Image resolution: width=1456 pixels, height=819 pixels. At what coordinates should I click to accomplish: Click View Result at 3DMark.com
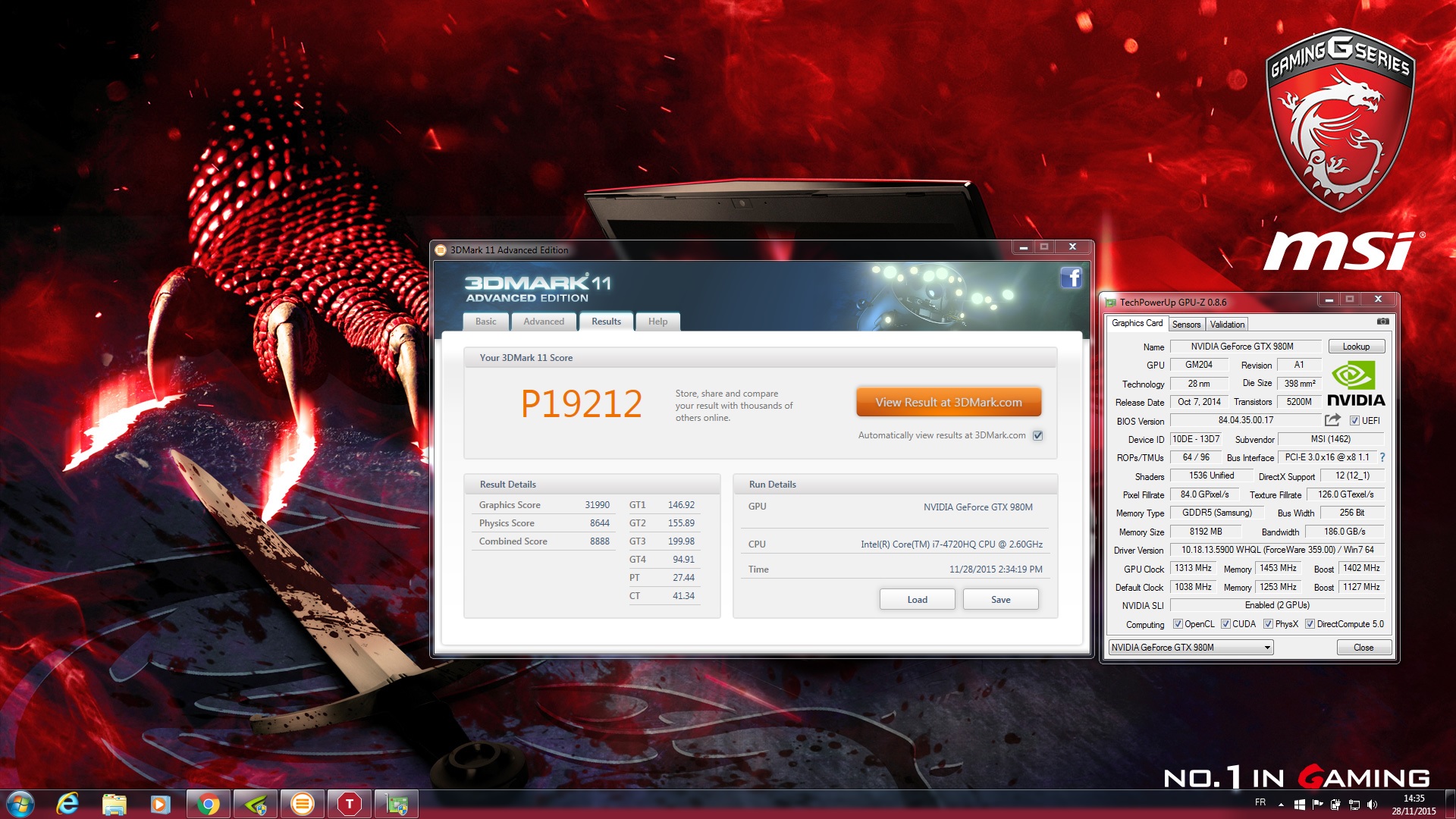point(949,403)
